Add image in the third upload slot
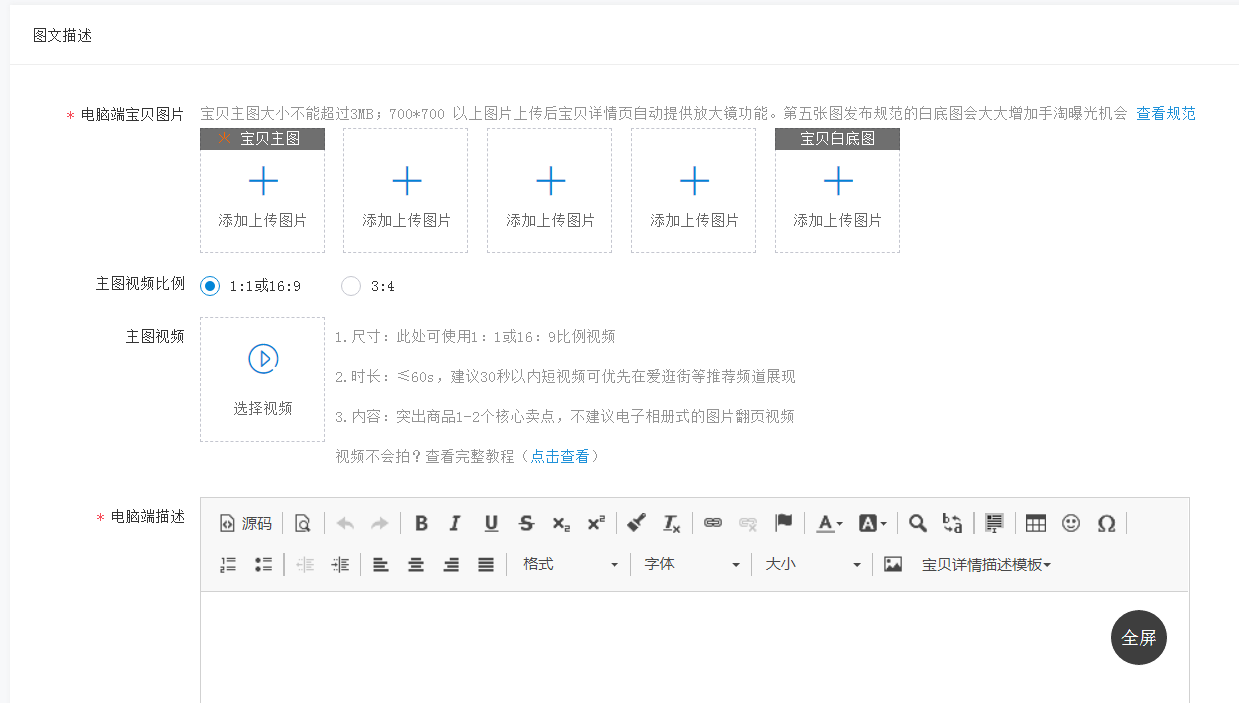1239x703 pixels. (x=549, y=190)
